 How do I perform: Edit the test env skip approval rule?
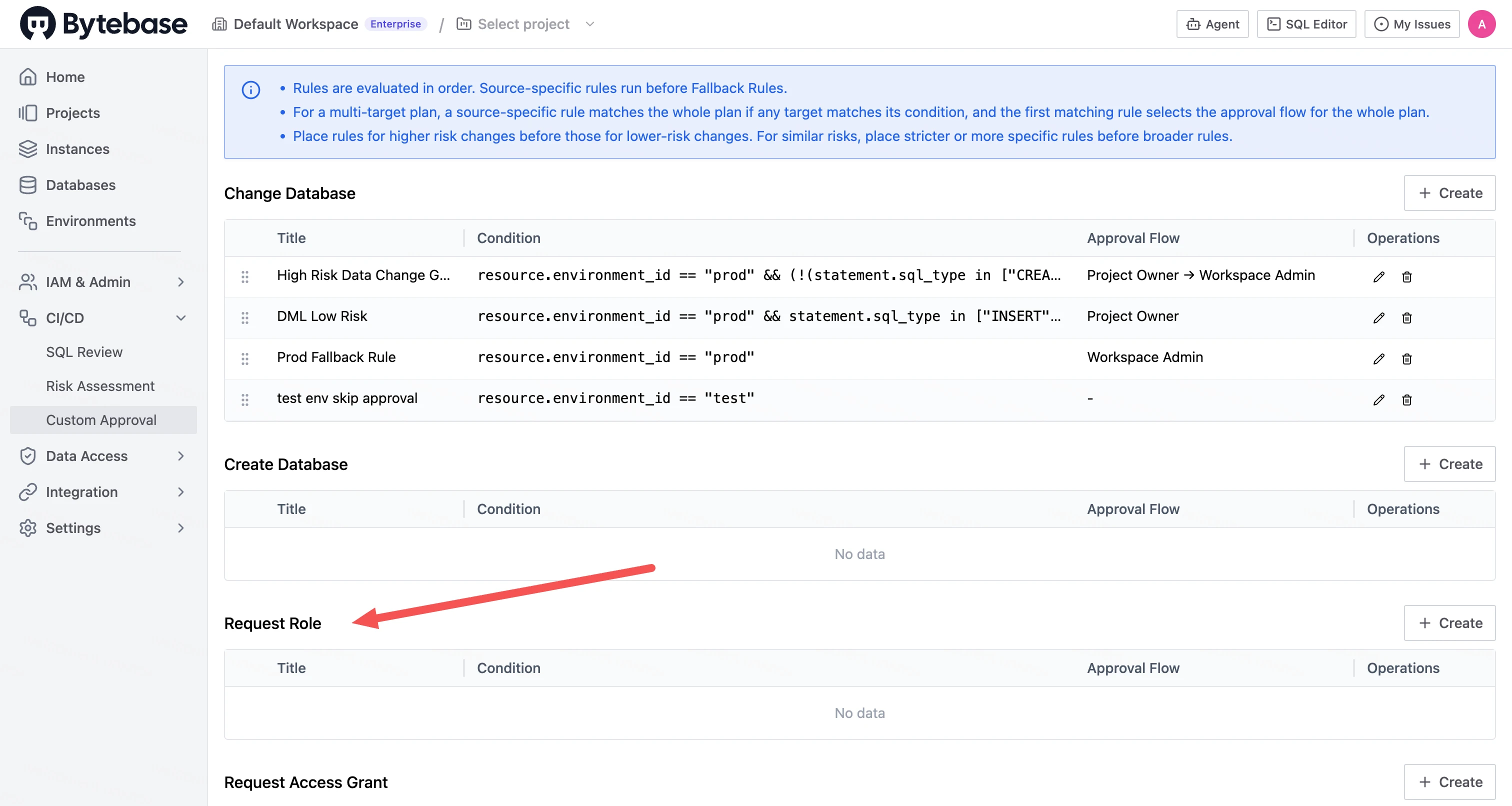click(x=1379, y=400)
